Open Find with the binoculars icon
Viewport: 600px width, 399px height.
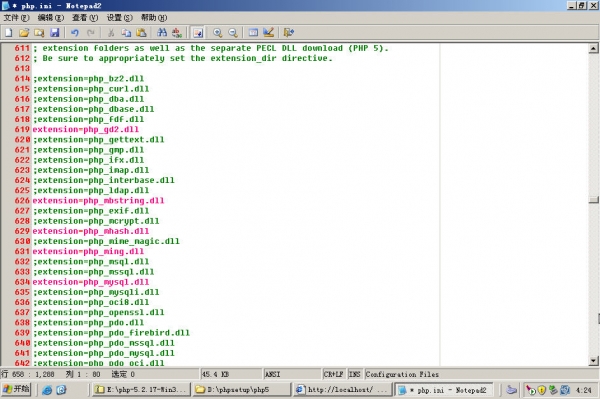(162, 33)
